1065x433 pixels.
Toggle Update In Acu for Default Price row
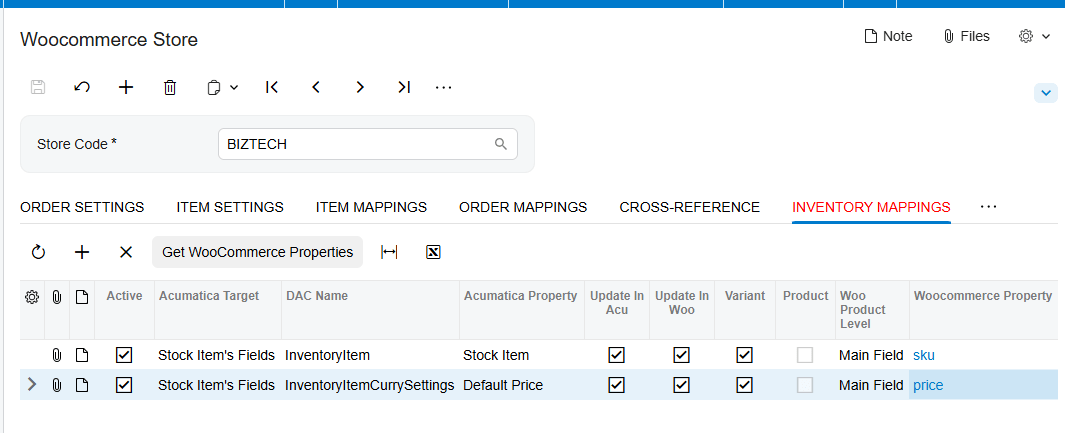pos(617,385)
